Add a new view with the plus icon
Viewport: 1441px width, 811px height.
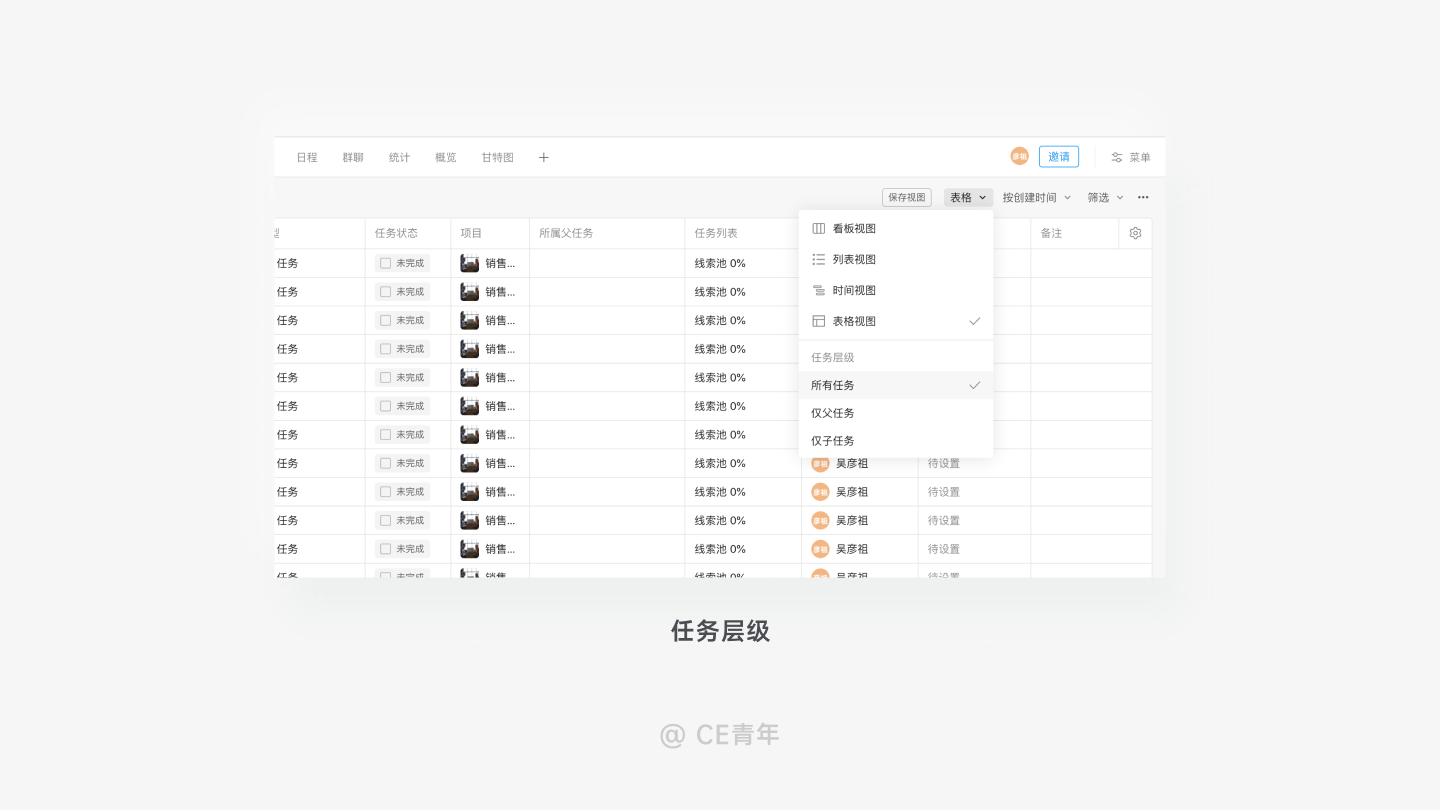(x=544, y=157)
